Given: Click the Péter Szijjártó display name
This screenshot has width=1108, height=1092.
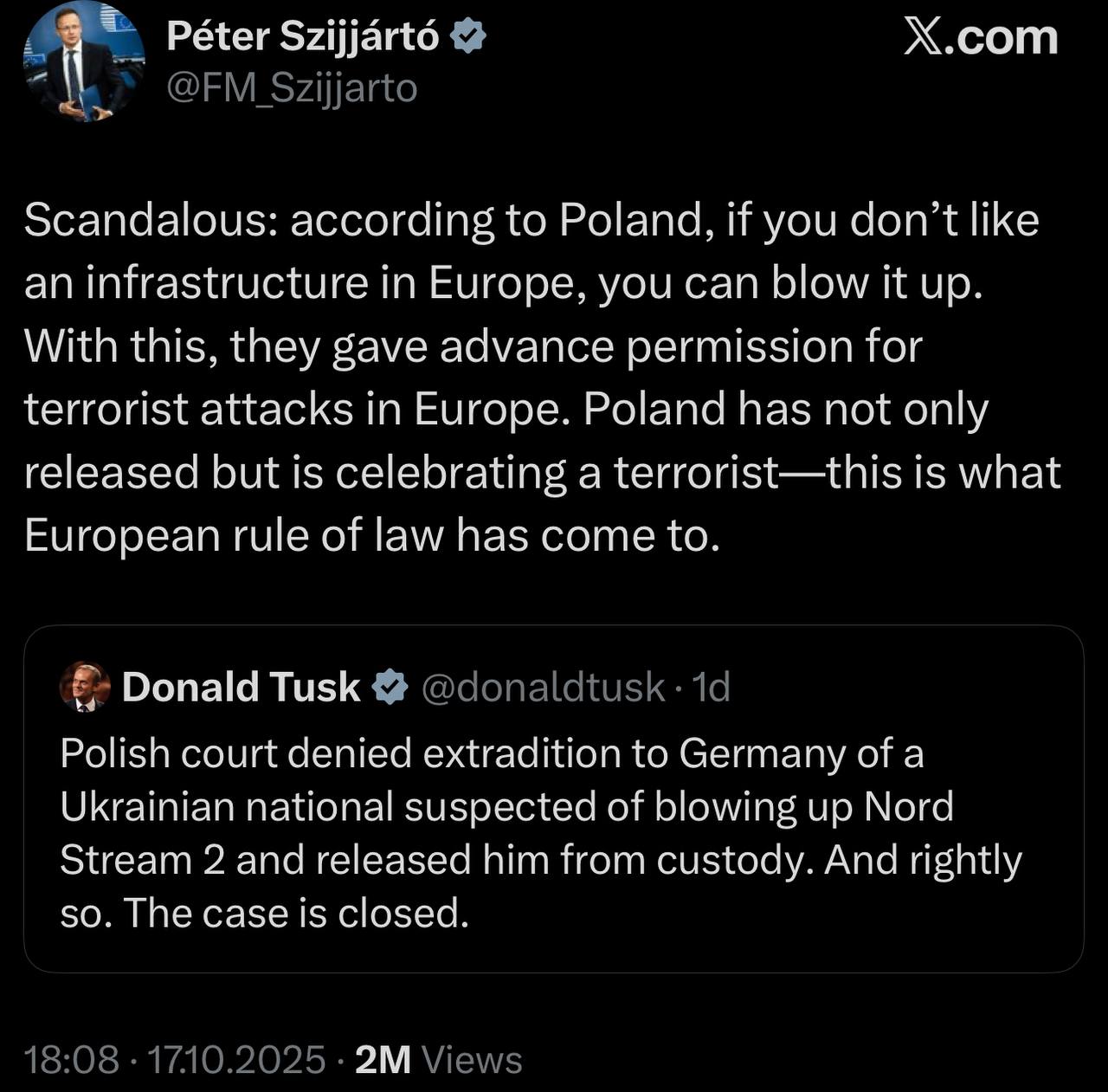Looking at the screenshot, I should click(303, 36).
